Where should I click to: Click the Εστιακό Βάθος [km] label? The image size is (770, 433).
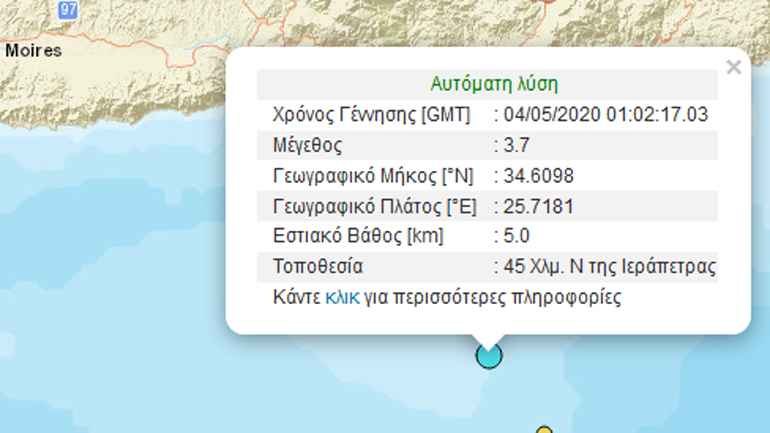358,236
